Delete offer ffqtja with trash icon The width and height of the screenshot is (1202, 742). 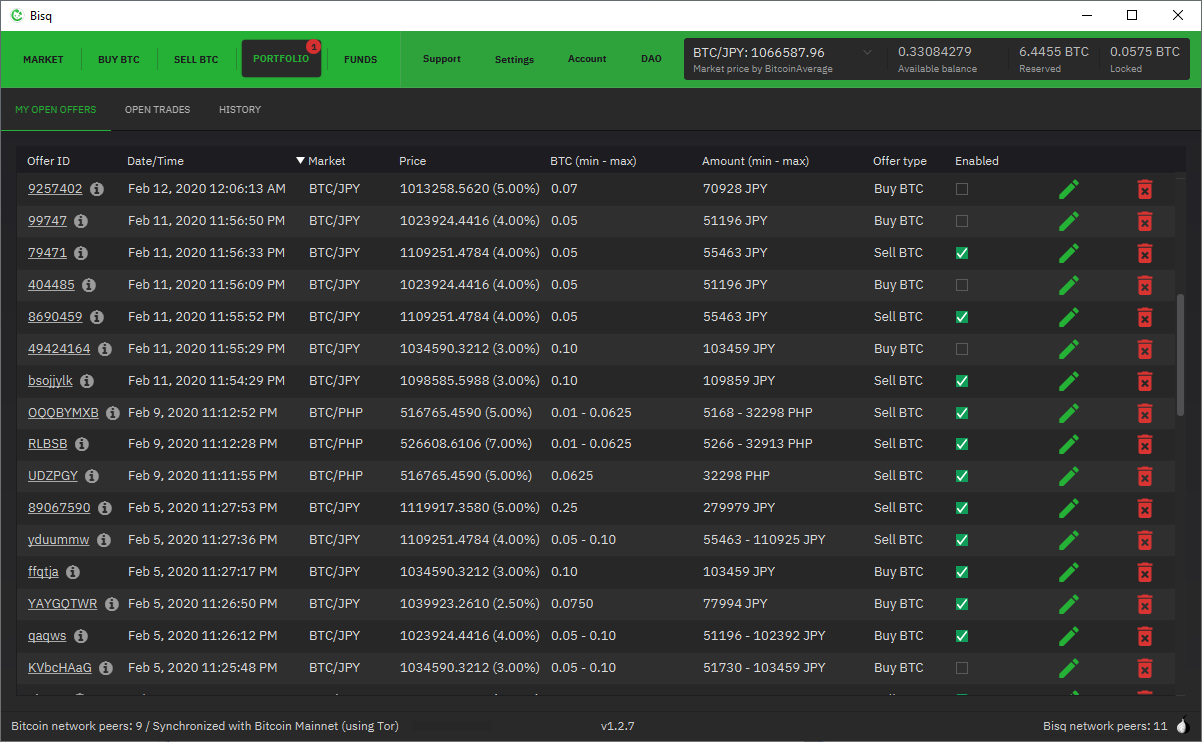tap(1145, 572)
